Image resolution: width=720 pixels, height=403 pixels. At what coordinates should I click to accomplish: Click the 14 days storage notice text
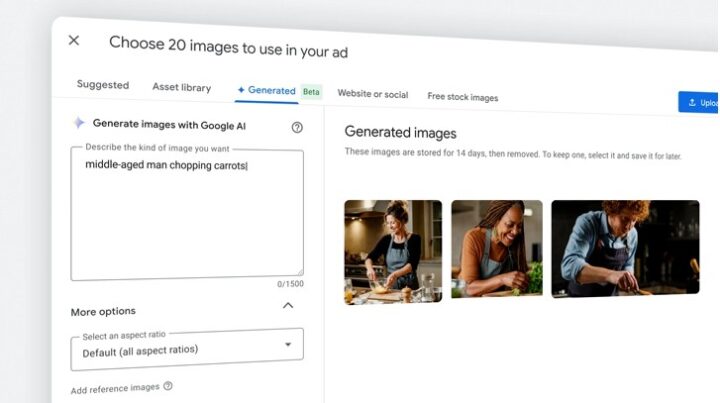click(513, 154)
